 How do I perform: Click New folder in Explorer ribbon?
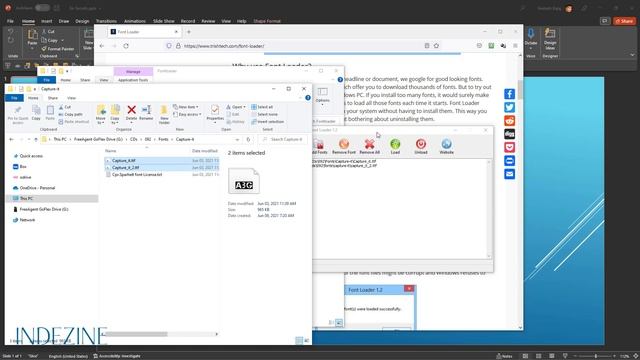(164, 115)
